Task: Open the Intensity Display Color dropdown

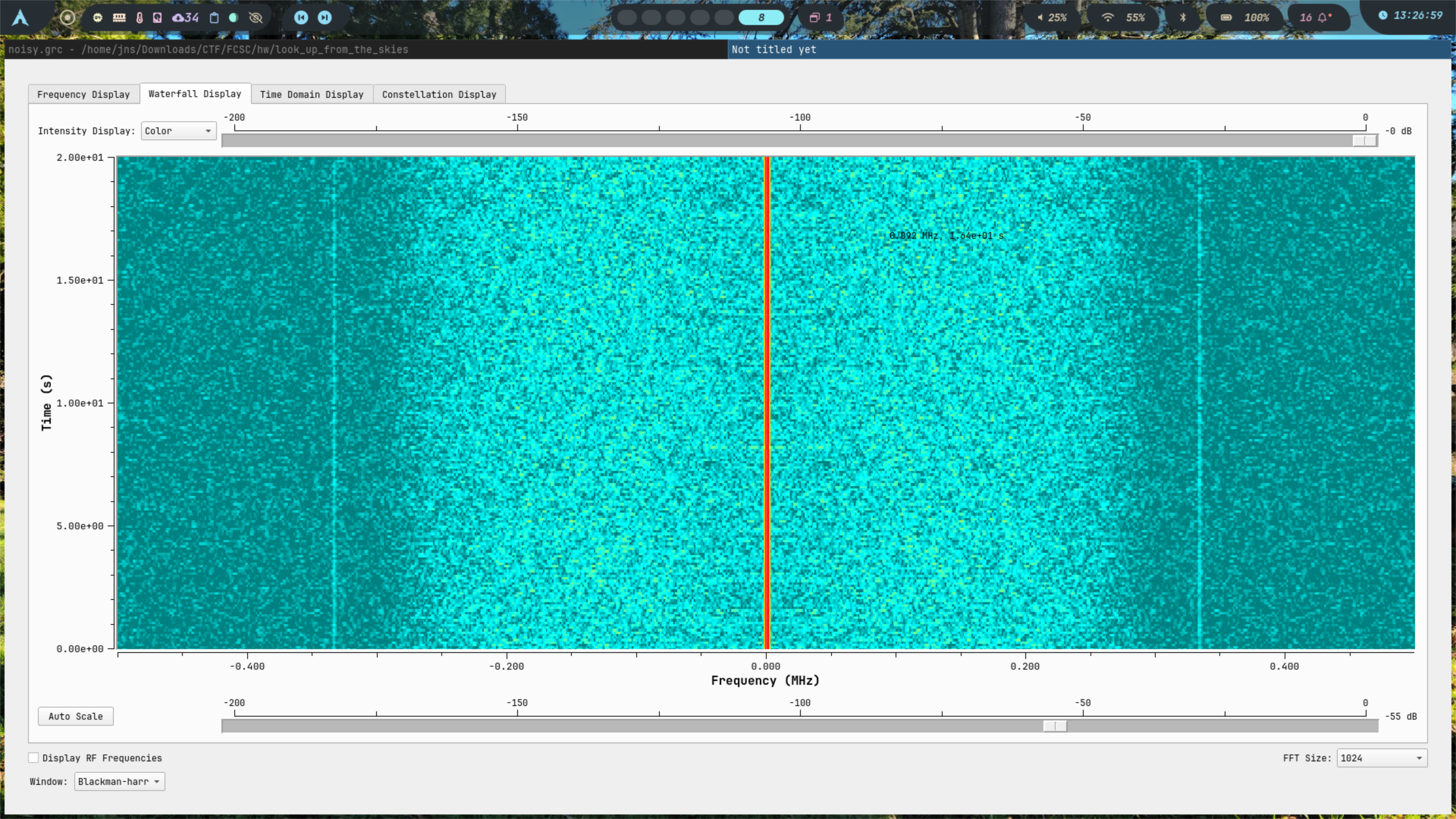Action: (178, 130)
